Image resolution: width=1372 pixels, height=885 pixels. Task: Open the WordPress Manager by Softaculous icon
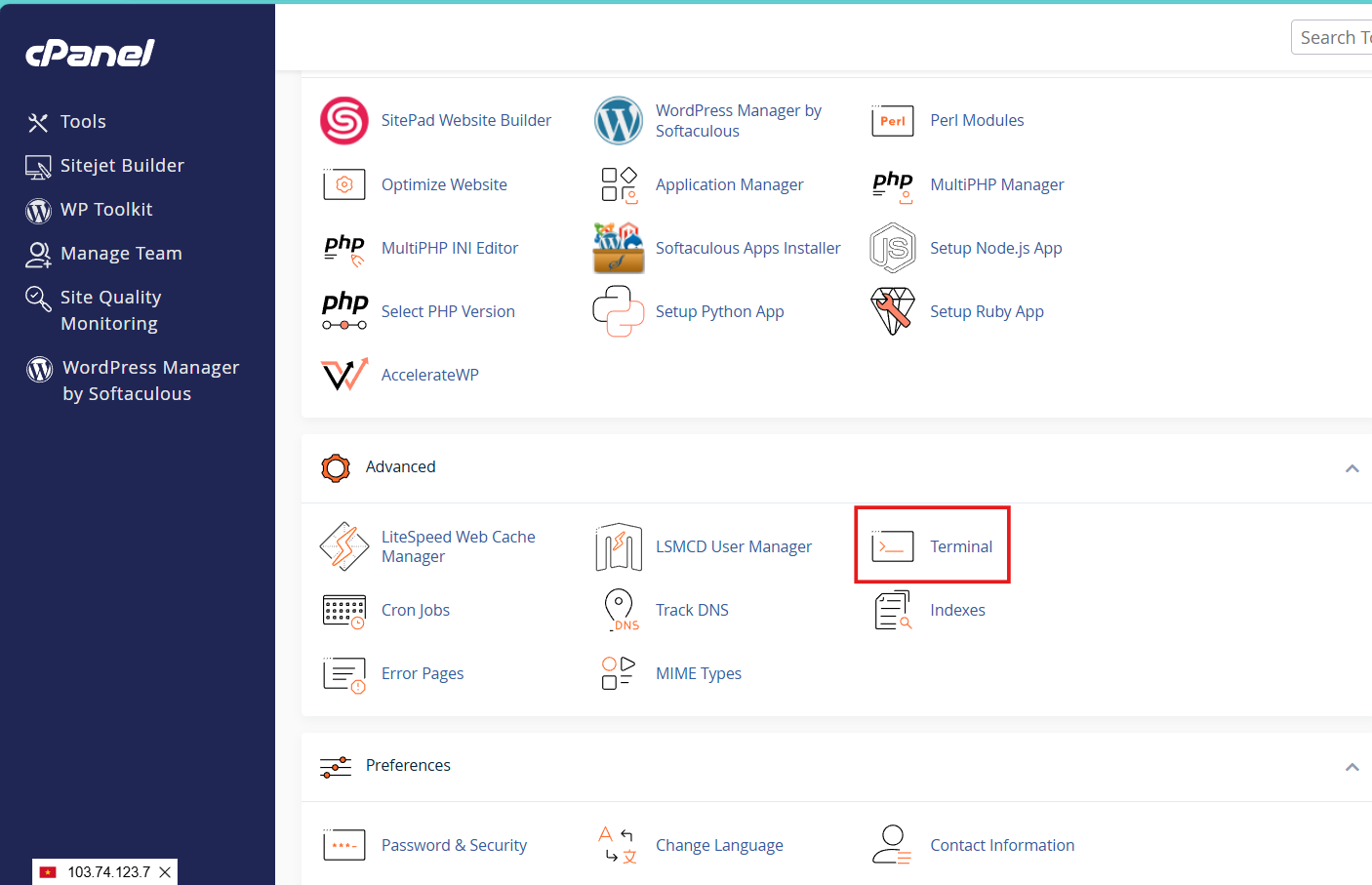click(x=619, y=121)
